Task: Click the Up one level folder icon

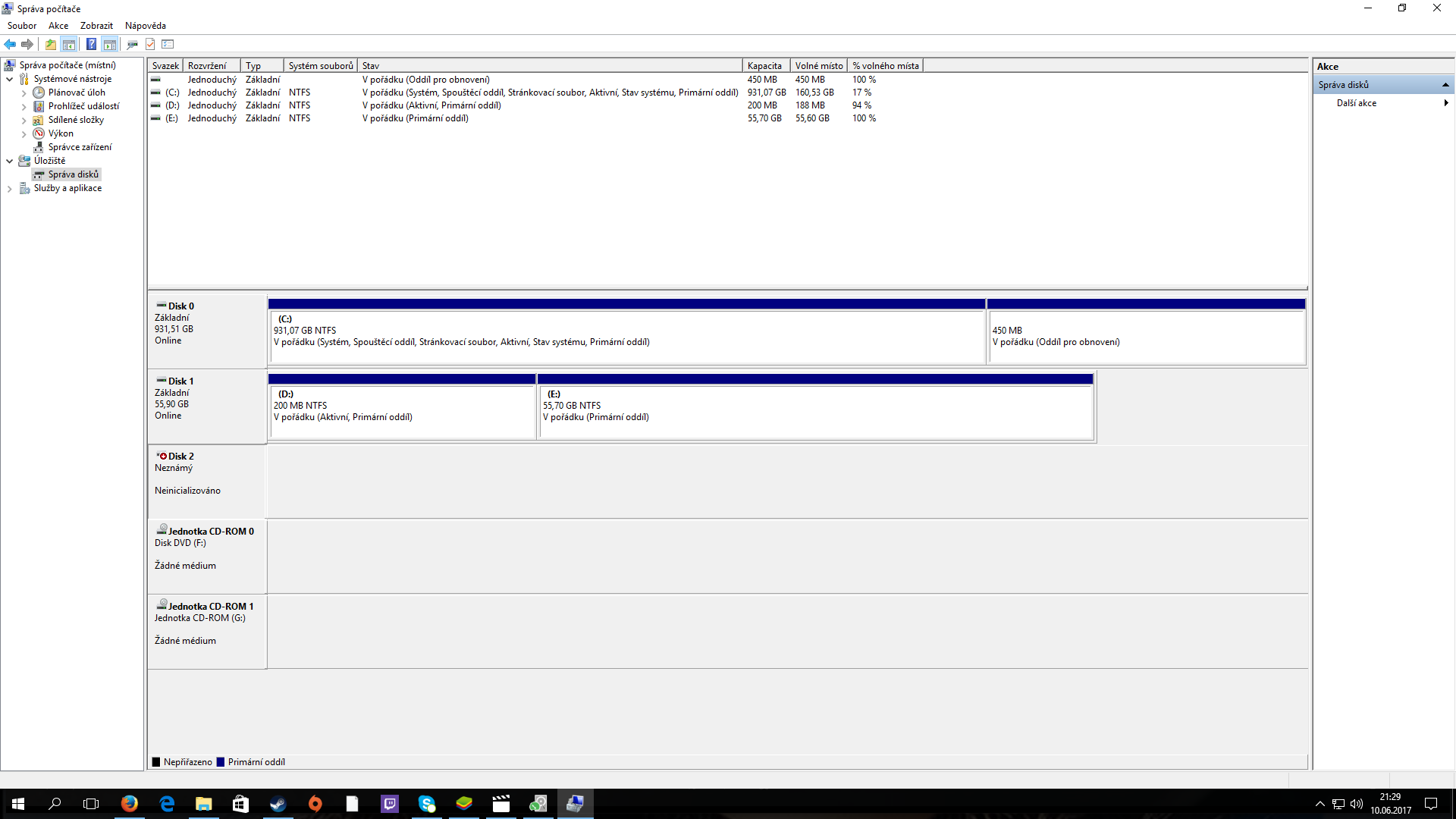Action: coord(50,44)
